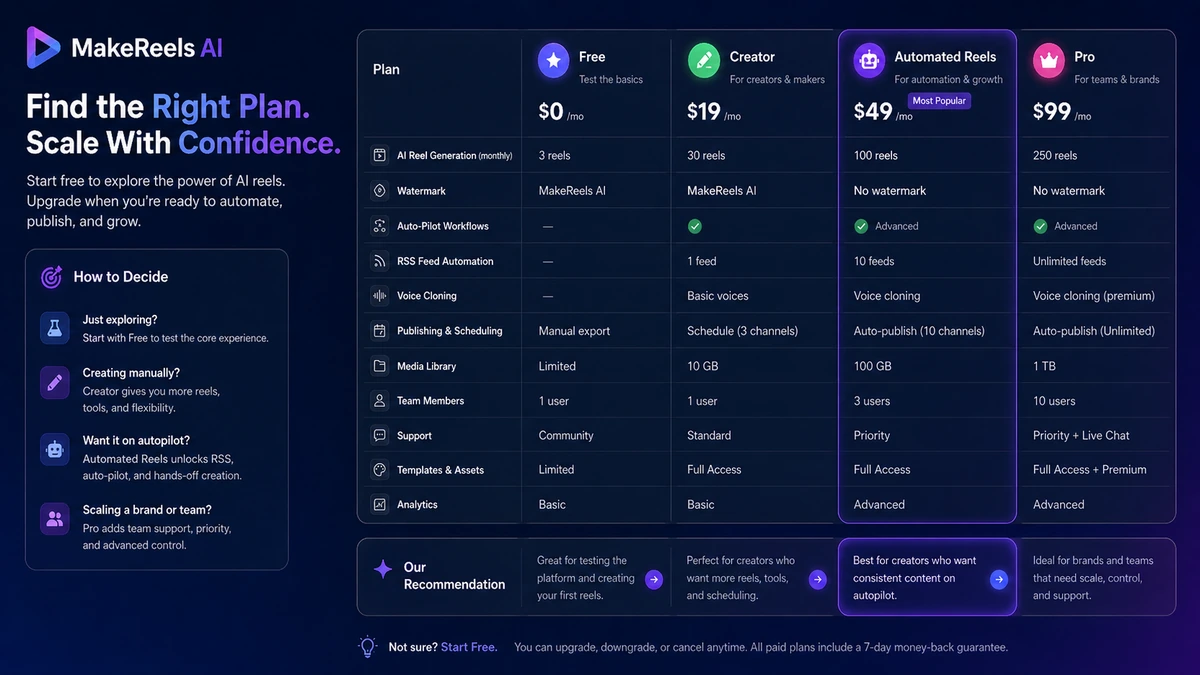Click the Most Popular badge

pyautogui.click(x=939, y=101)
